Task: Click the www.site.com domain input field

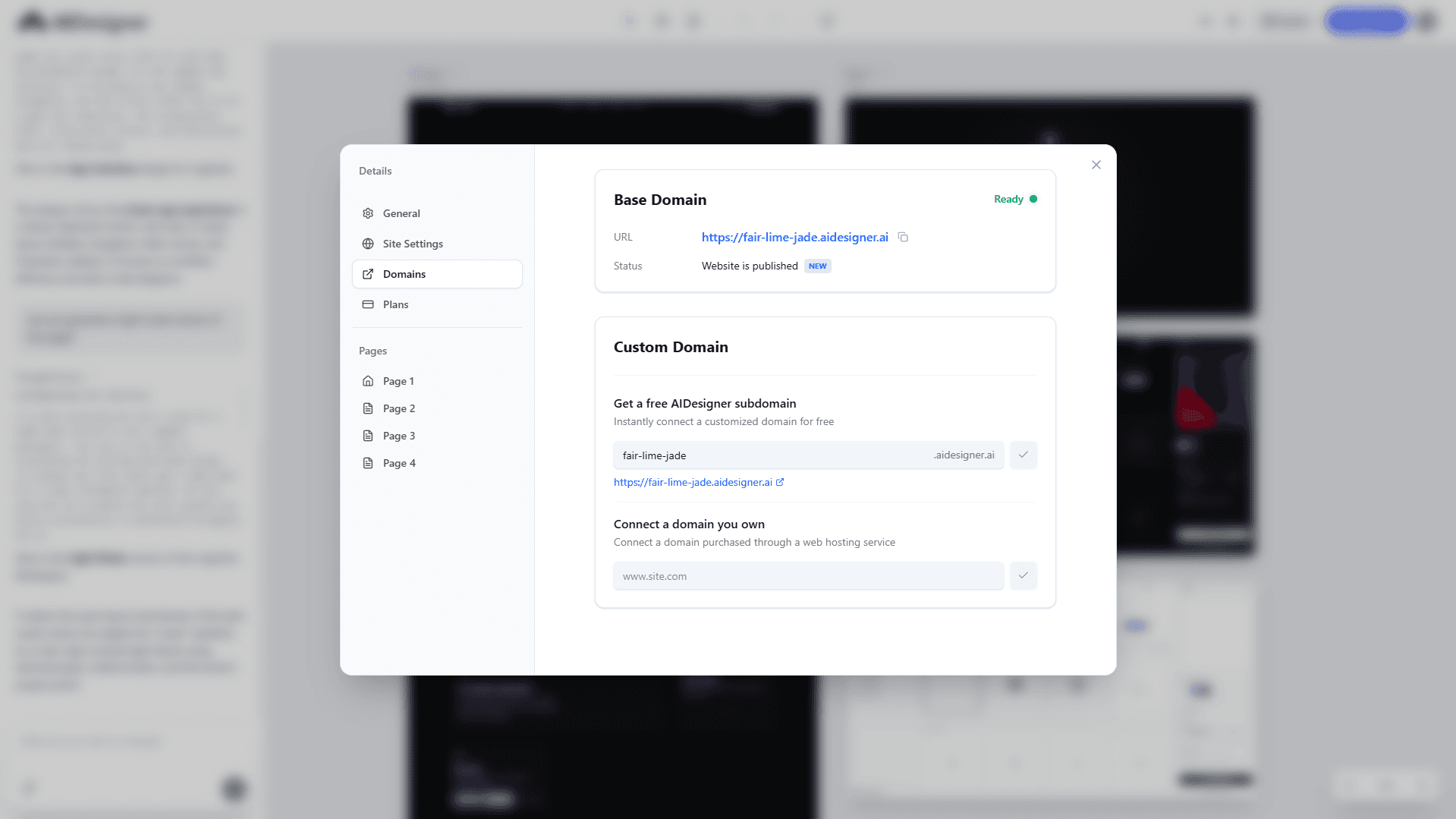Action: 808,576
